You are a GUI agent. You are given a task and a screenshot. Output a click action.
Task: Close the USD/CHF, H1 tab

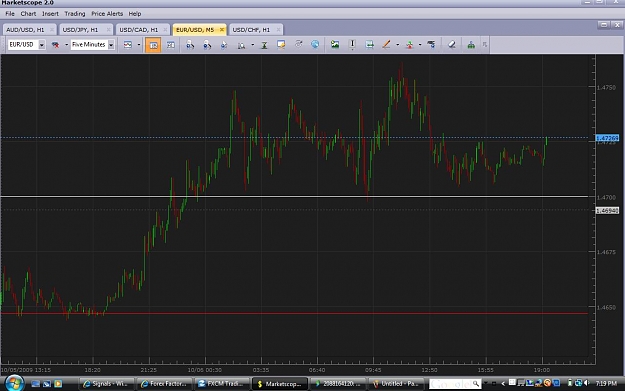[279, 30]
